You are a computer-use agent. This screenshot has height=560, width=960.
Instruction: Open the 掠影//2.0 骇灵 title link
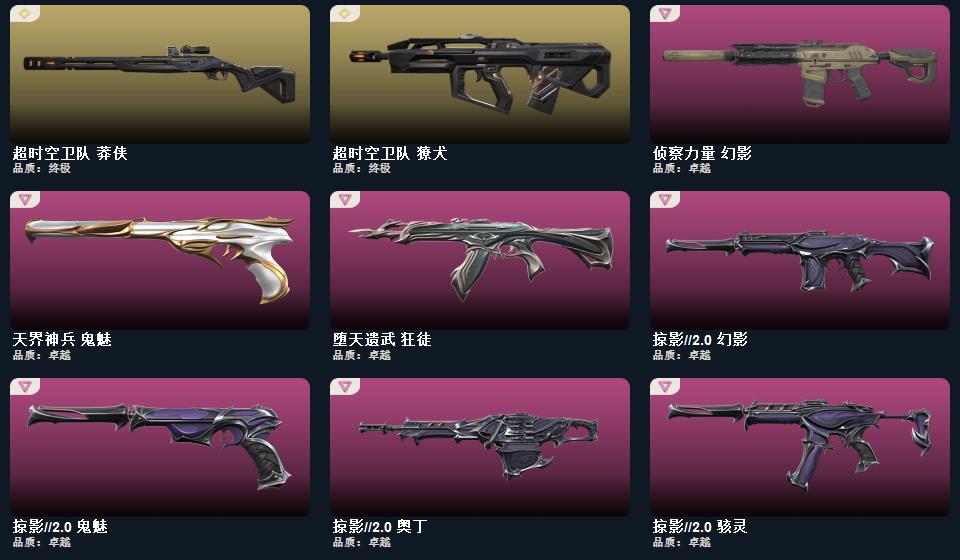click(700, 526)
